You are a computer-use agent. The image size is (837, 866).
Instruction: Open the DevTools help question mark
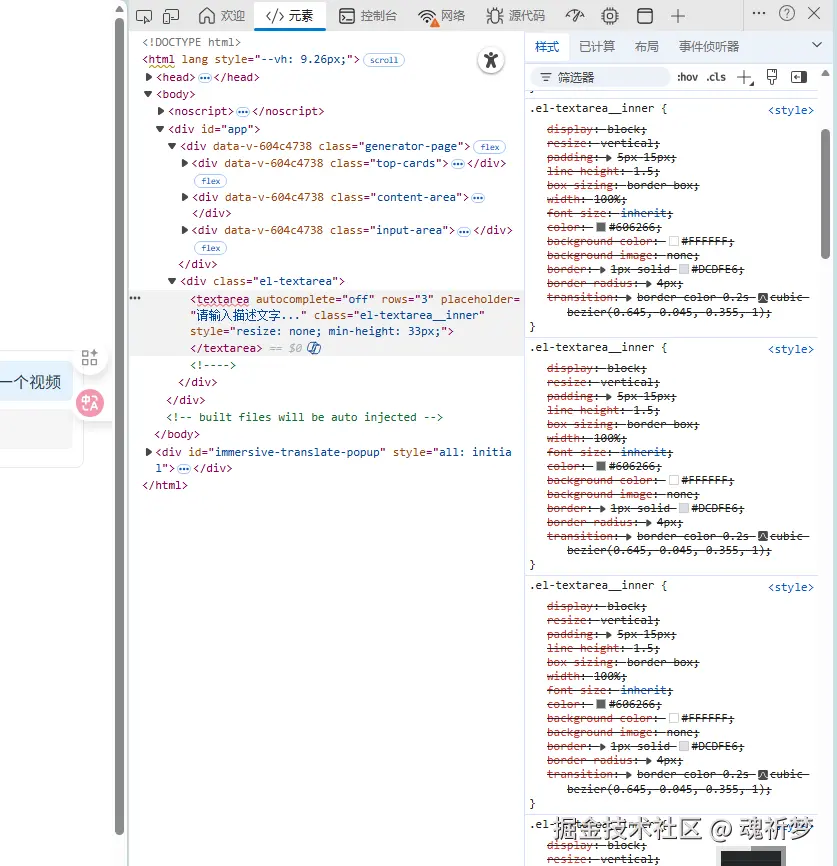(787, 13)
